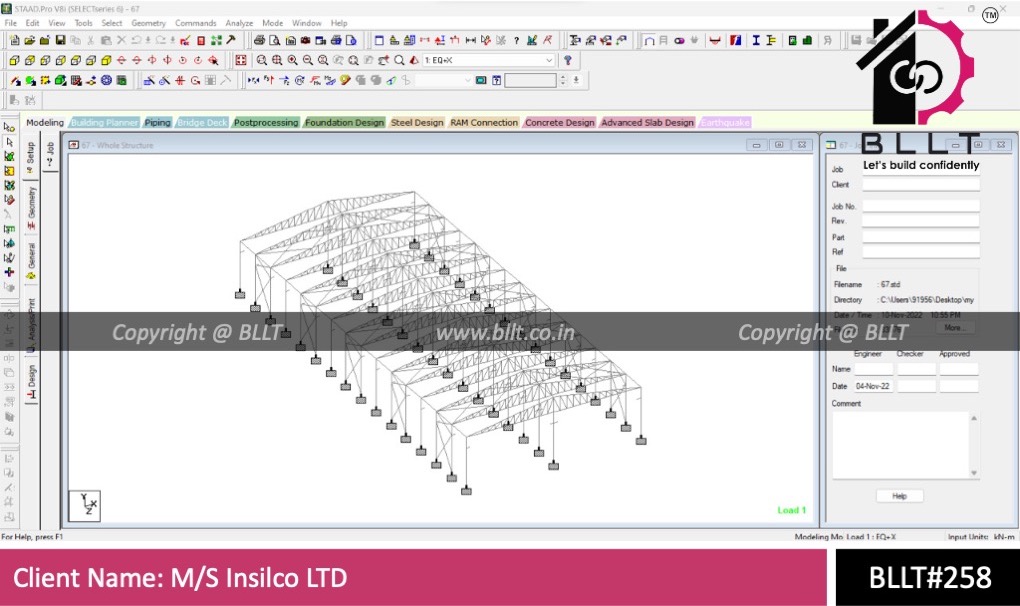The height and width of the screenshot is (606, 1020).
Task: Click the Whole Structure display icon
Action: pyautogui.click(x=241, y=60)
